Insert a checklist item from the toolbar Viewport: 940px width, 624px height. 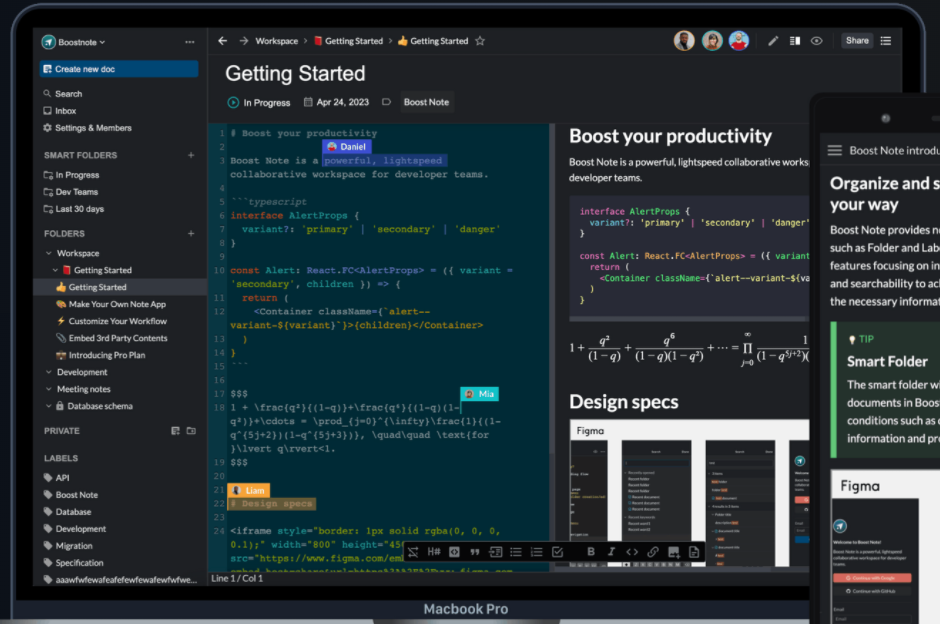pyautogui.click(x=558, y=552)
